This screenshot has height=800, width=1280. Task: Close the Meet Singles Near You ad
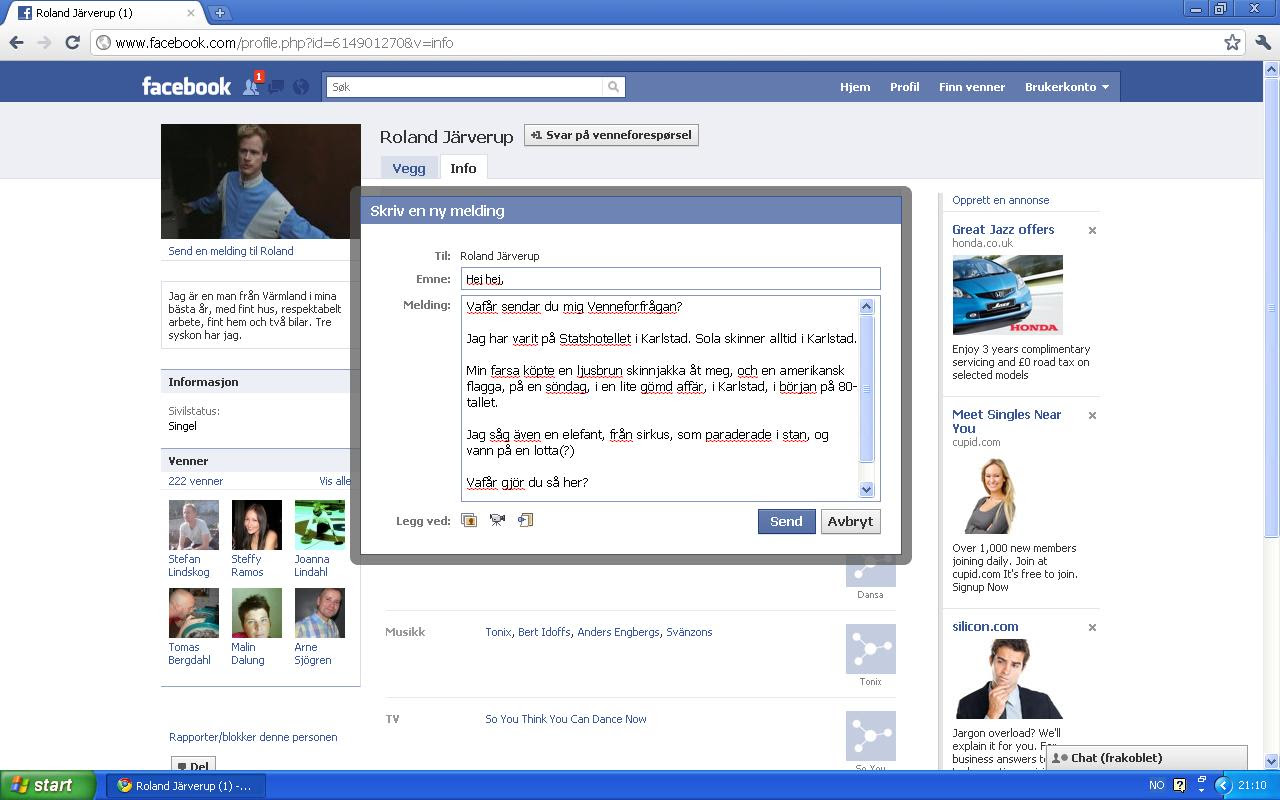point(1092,415)
